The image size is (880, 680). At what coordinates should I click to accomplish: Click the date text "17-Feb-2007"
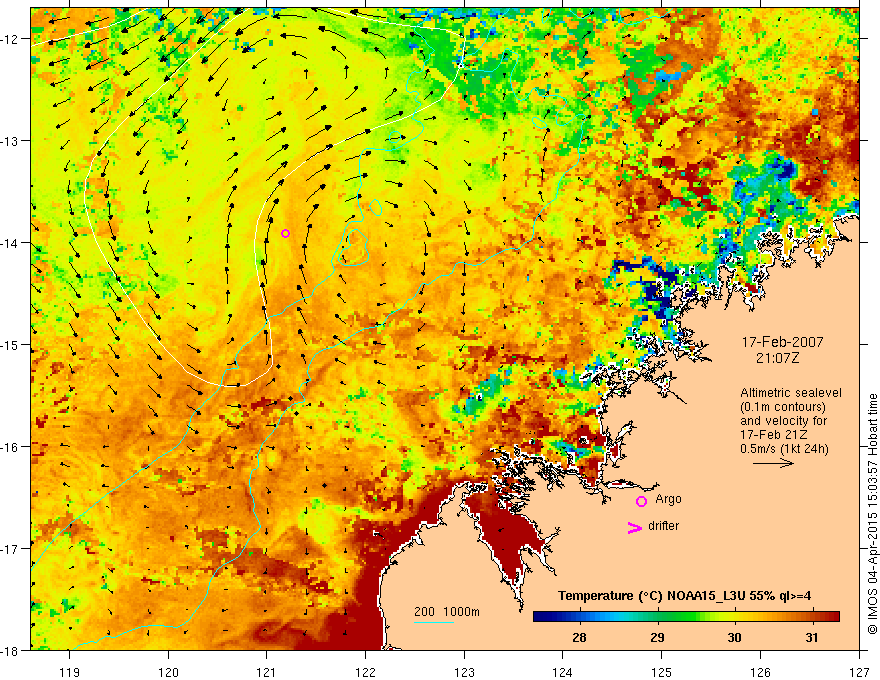[782, 342]
